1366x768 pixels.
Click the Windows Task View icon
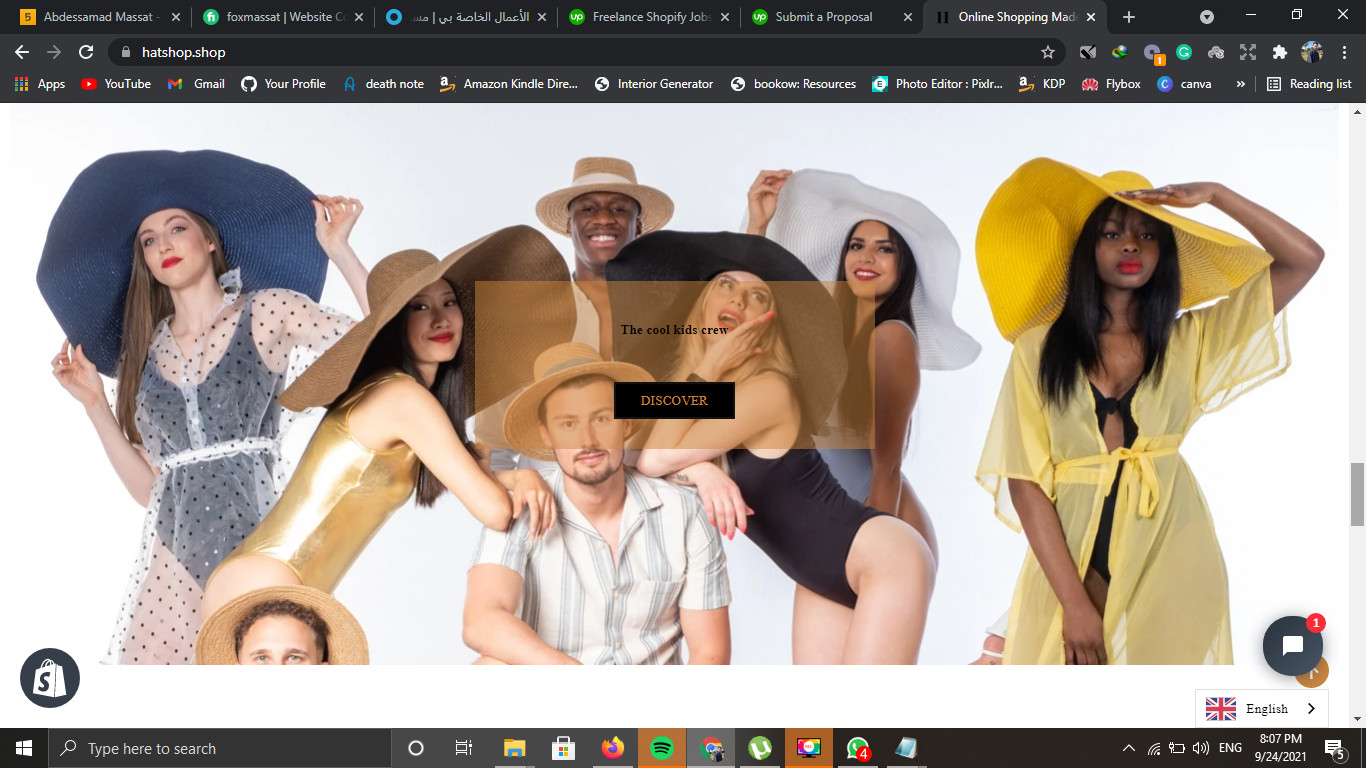coord(463,747)
